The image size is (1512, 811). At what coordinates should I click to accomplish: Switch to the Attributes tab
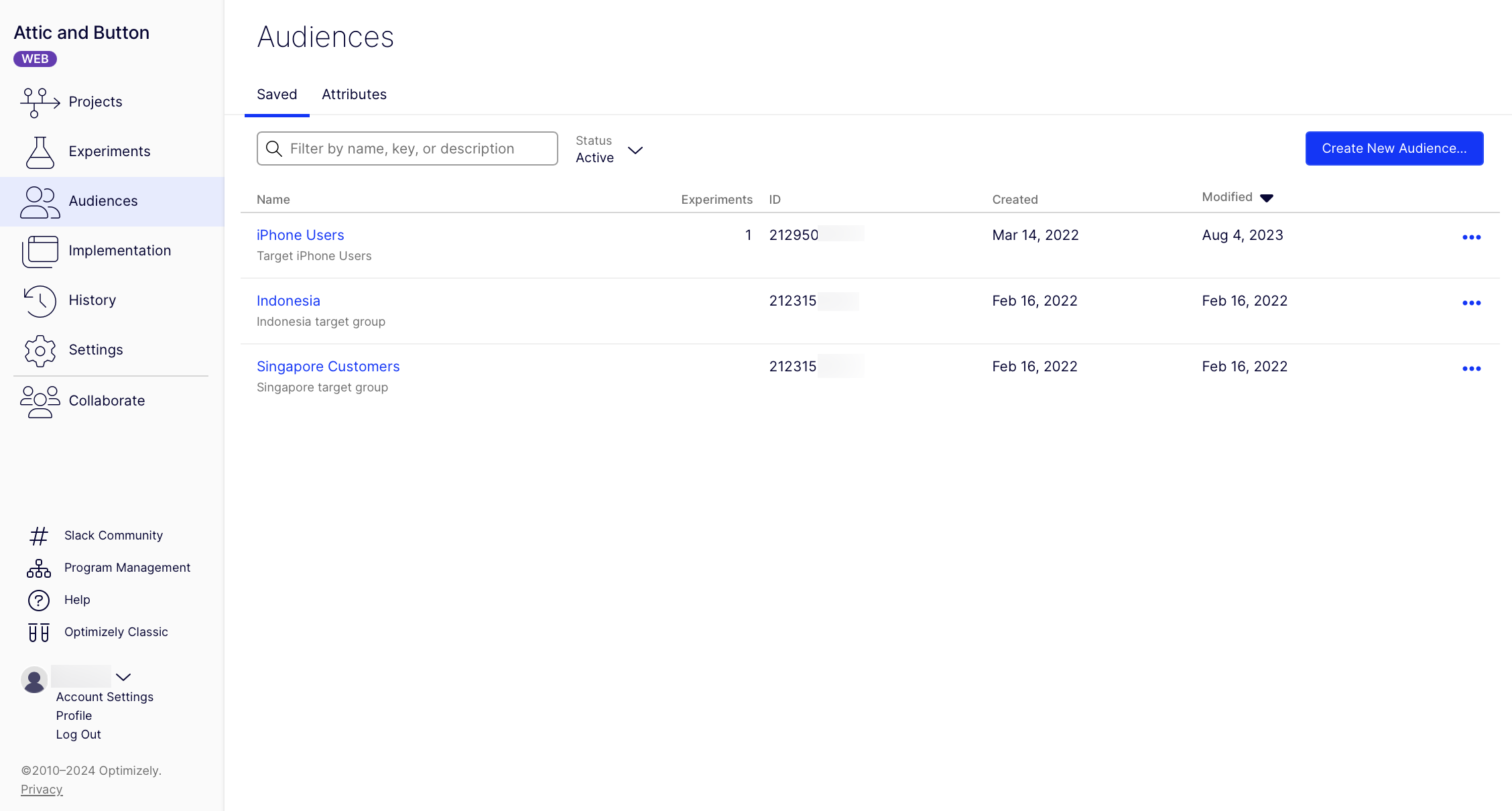[x=354, y=95]
